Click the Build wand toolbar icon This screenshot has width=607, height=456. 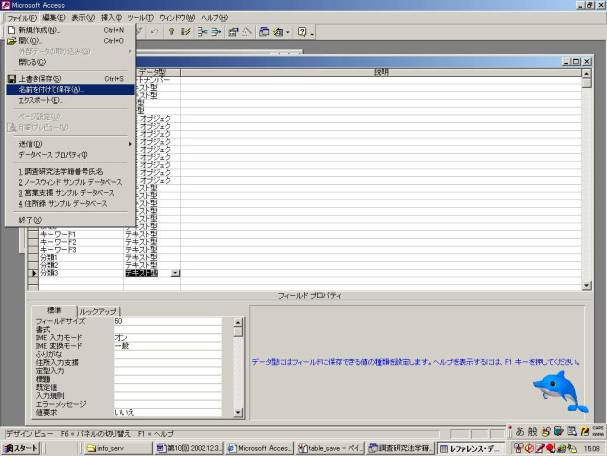(x=247, y=32)
